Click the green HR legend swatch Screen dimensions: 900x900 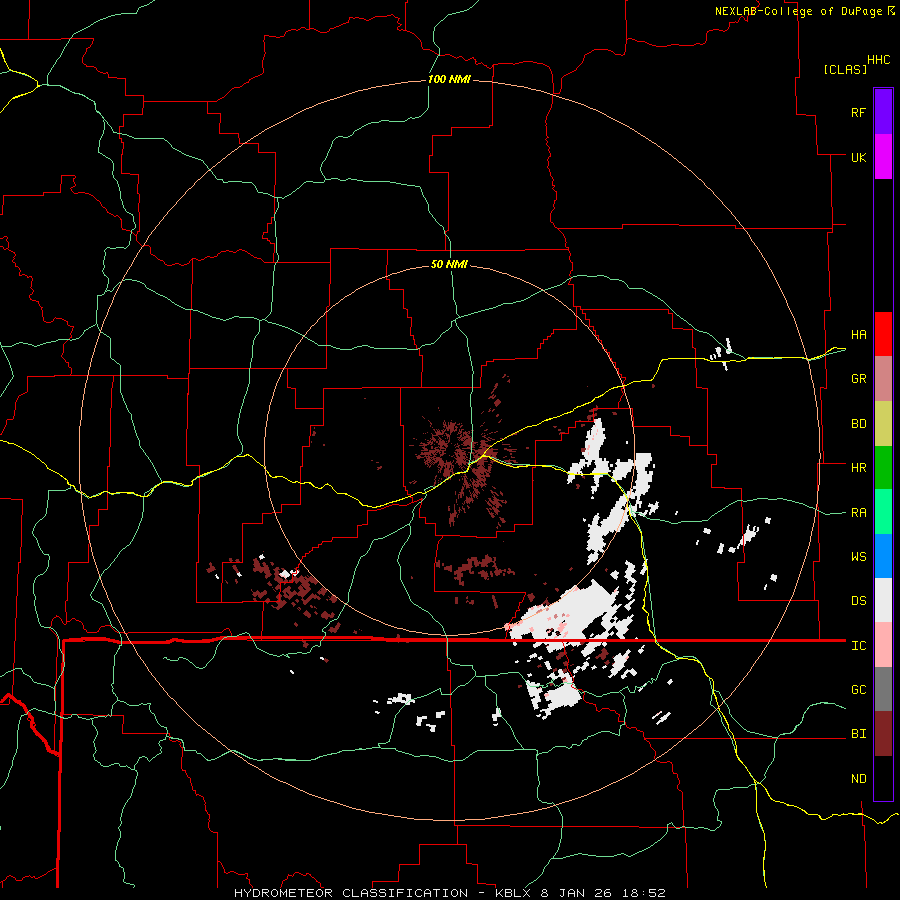pos(883,468)
